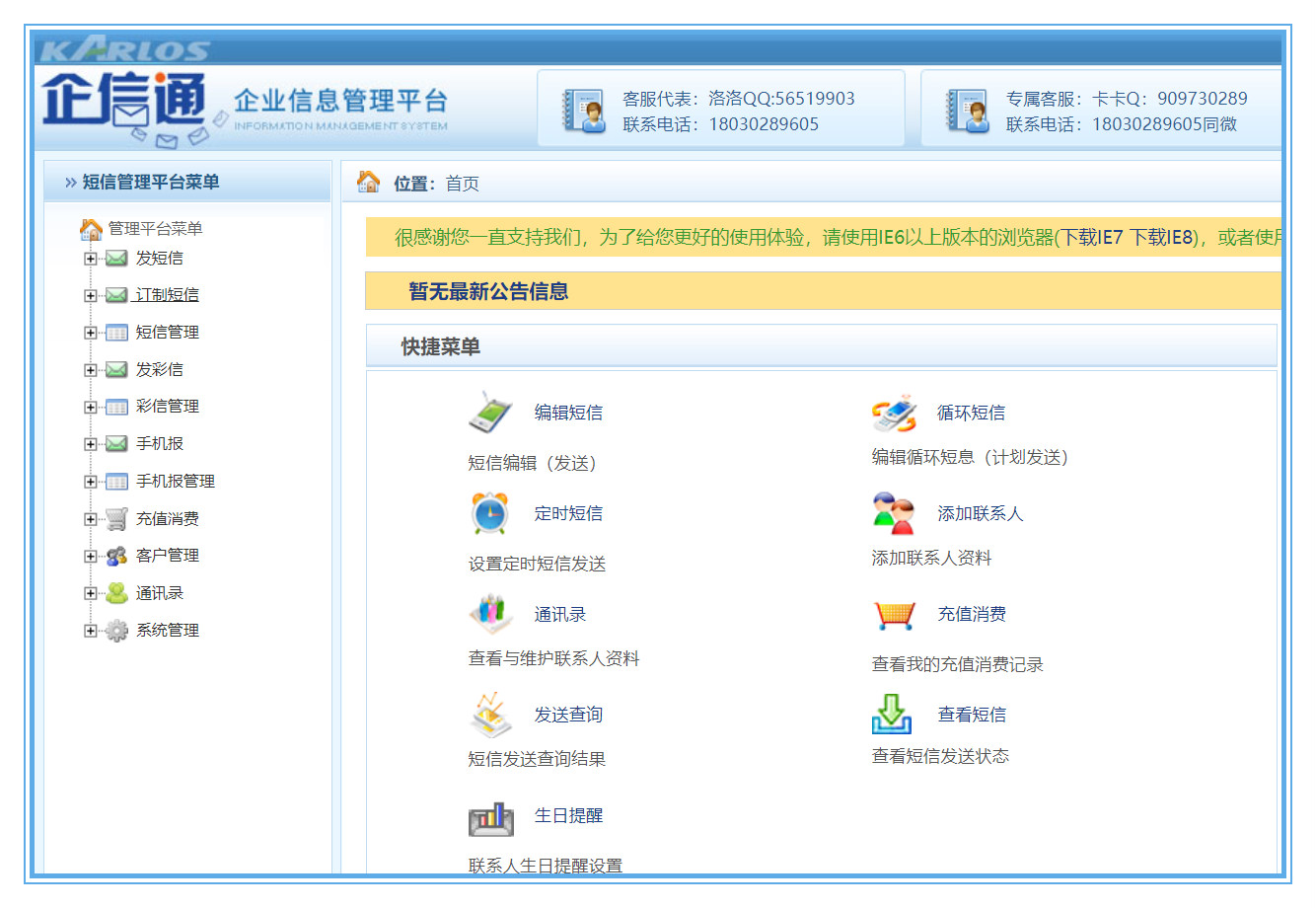Open 手机报管理 in the sidebar tree
The image size is (1316, 908).
175,482
